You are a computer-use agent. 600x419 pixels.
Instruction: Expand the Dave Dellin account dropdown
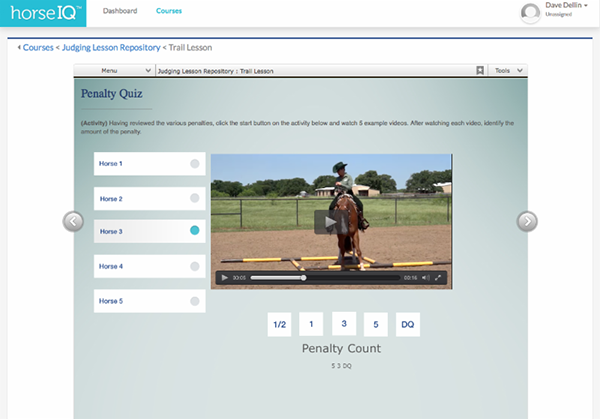click(566, 5)
